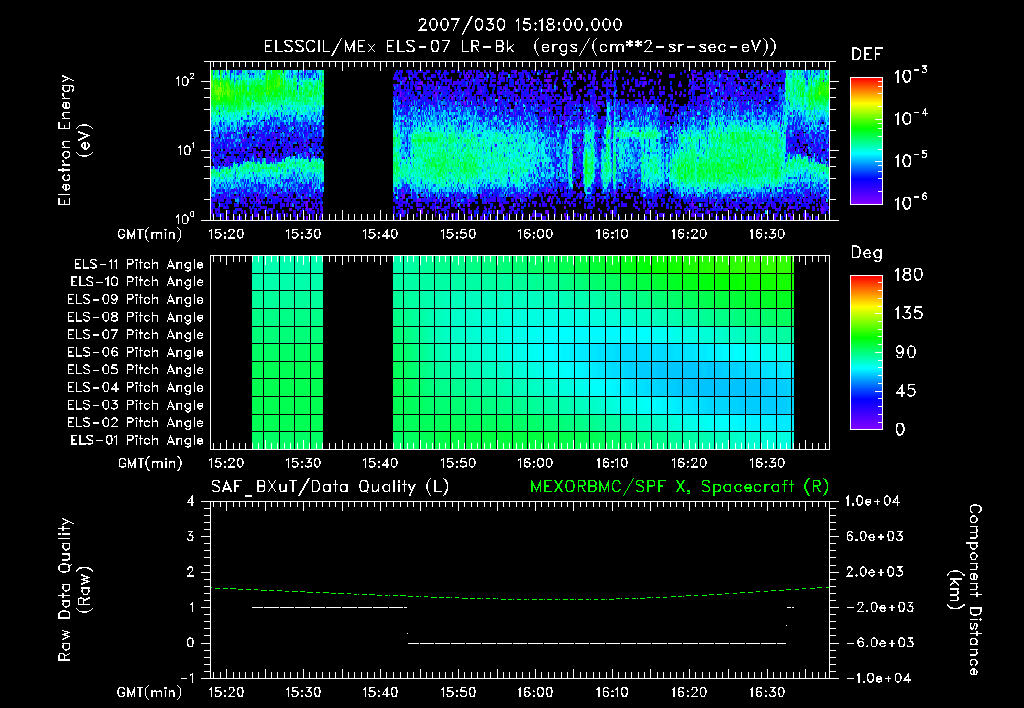This screenshot has height=708, width=1024.
Task: Click the 10^-6 value on DEF colorbar
Action: (x=911, y=202)
